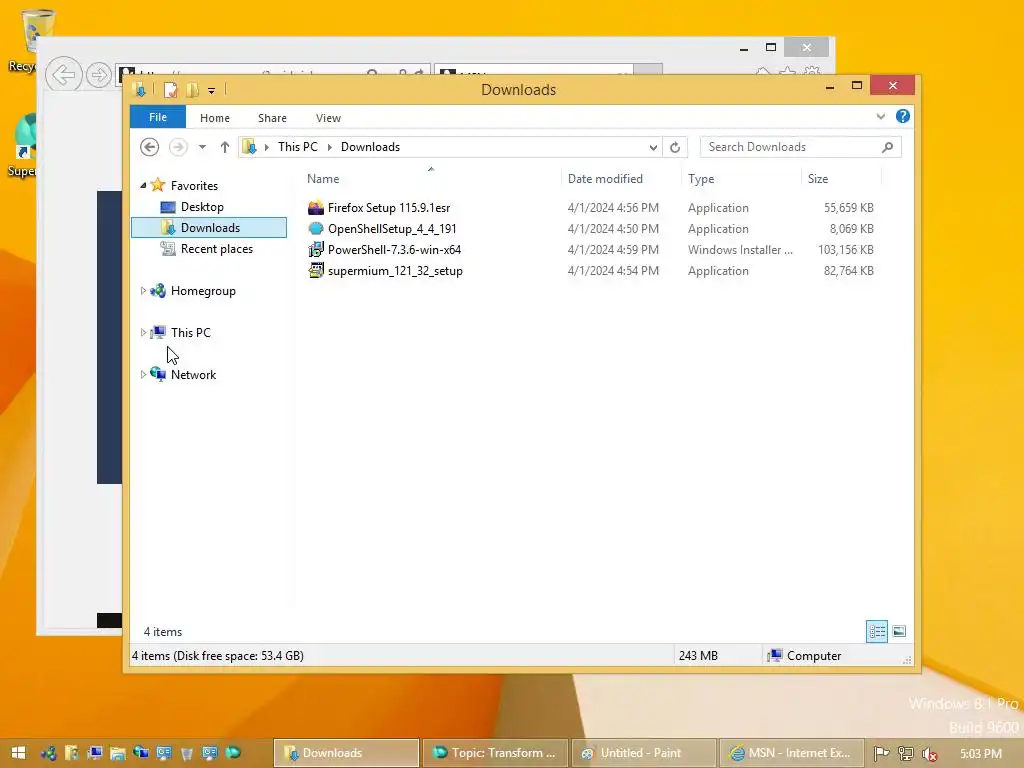Click the Properties icon in quick access toolbar
Viewport: 1024px width, 768px height.
tap(170, 89)
